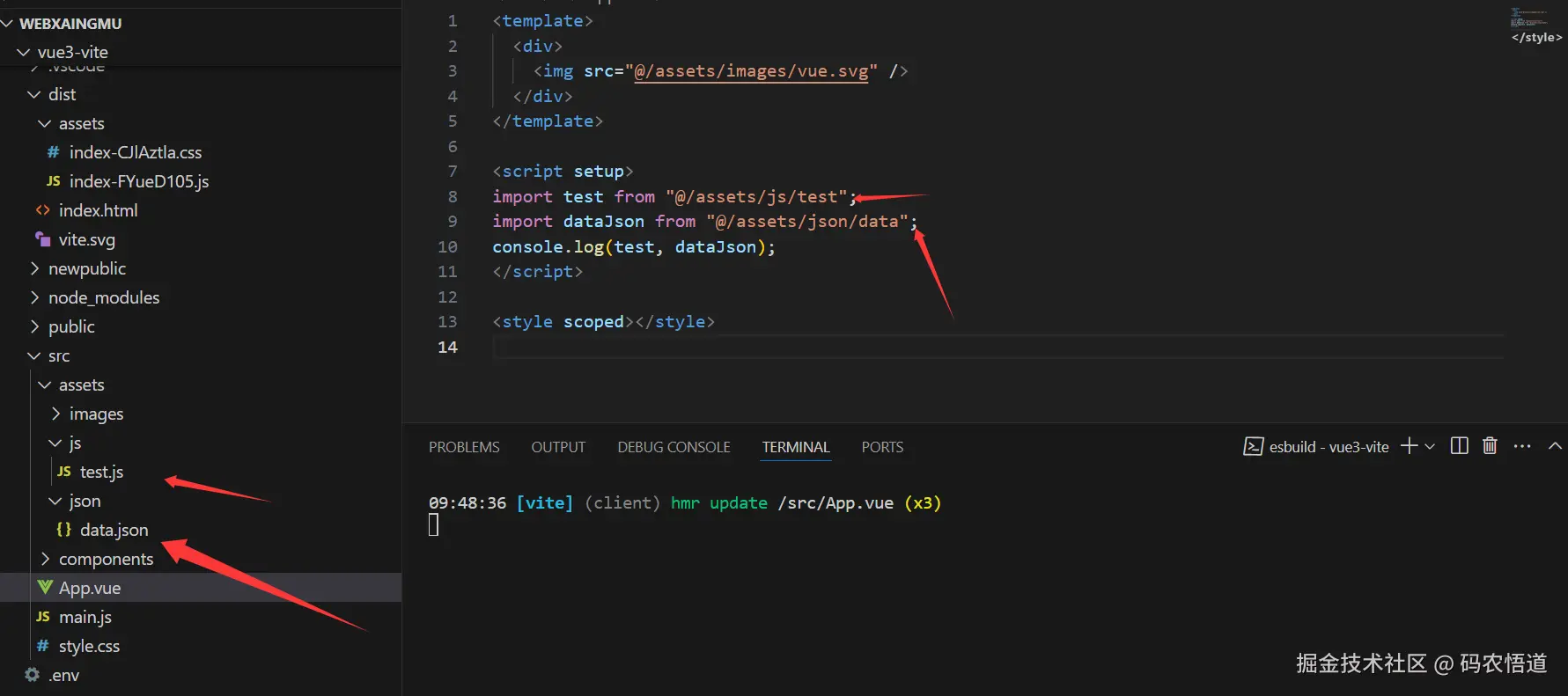The image size is (1568, 696).
Task: Switch to the DEBUG CONSOLE tab
Action: click(x=674, y=447)
